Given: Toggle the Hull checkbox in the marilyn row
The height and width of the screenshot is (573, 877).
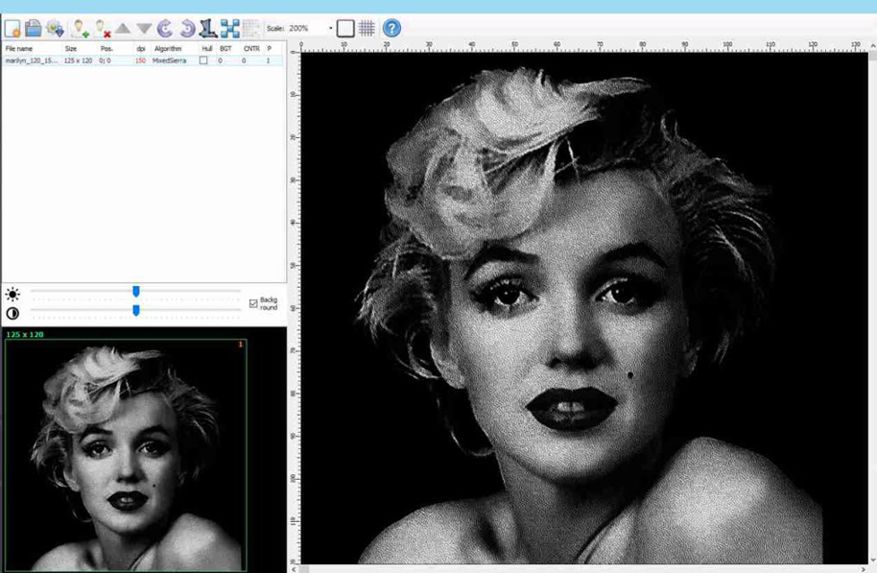Looking at the screenshot, I should (204, 60).
